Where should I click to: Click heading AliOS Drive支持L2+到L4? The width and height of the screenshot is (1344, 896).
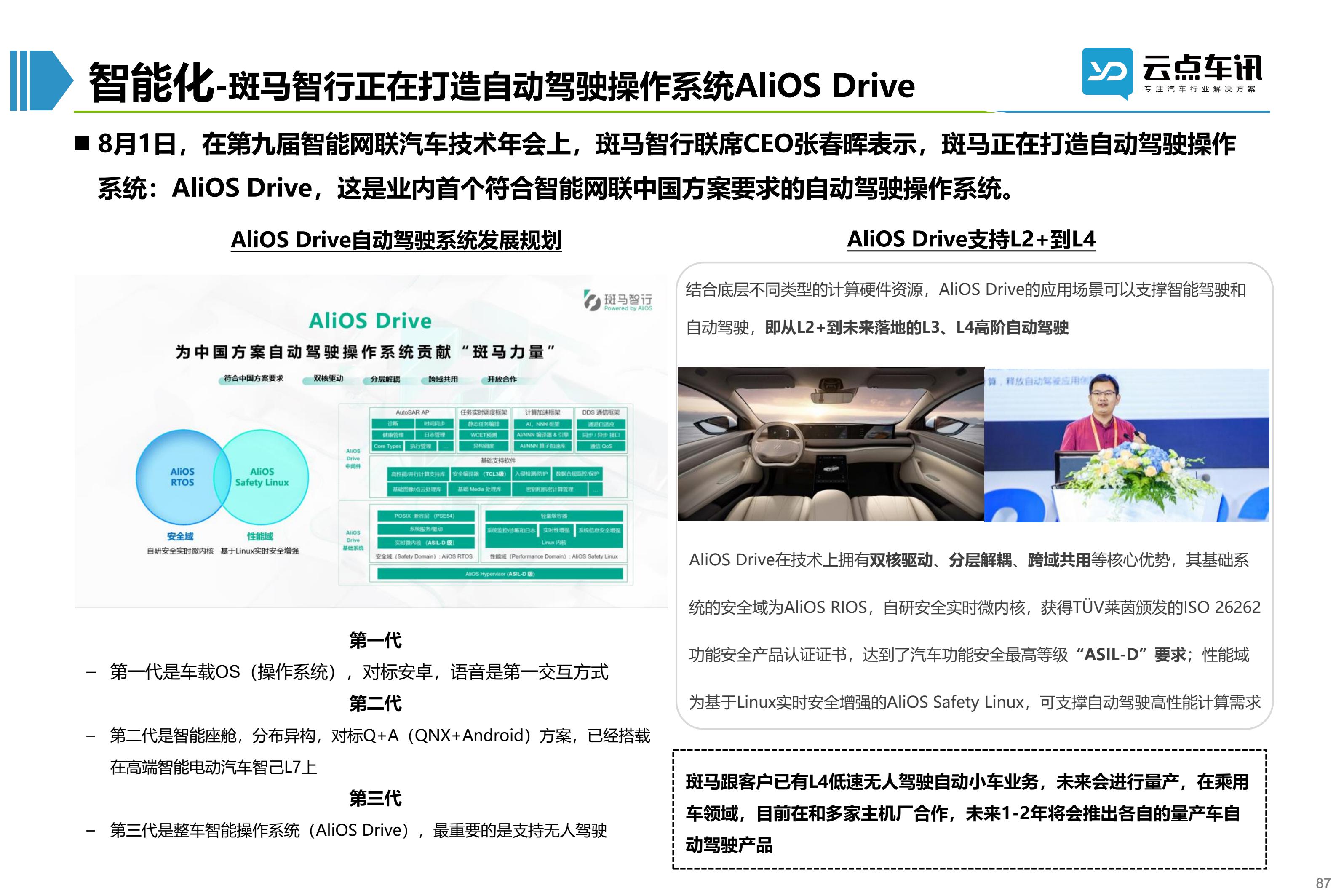pyautogui.click(x=971, y=239)
